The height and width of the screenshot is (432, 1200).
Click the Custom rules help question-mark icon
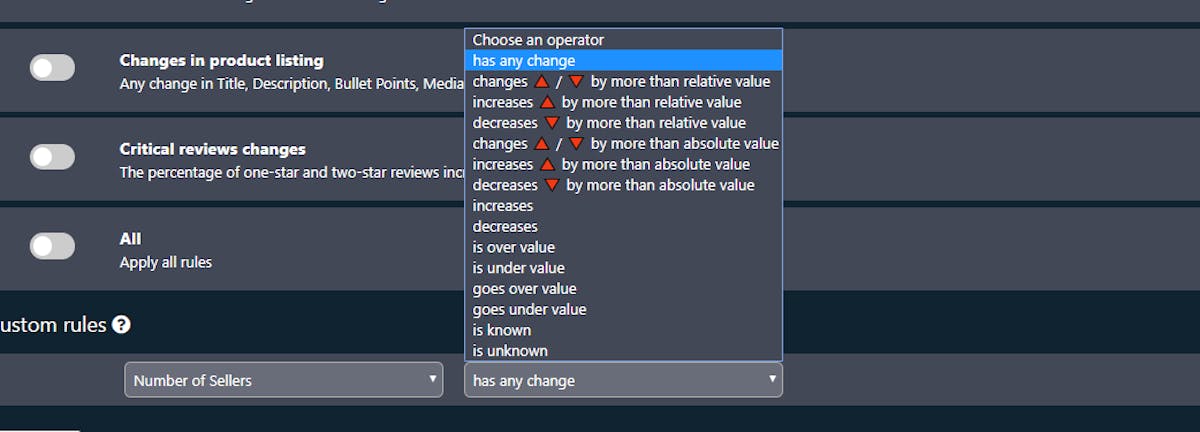[121, 325]
